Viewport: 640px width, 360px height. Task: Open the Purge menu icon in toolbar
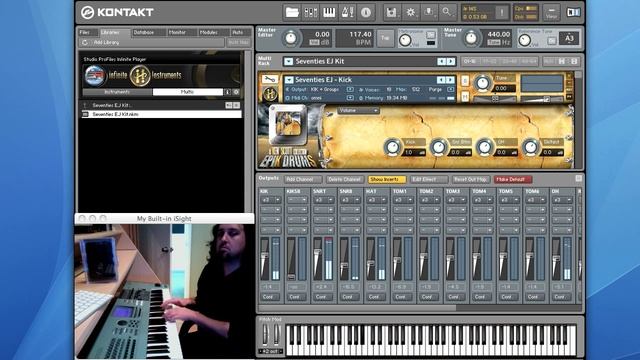[x=429, y=12]
